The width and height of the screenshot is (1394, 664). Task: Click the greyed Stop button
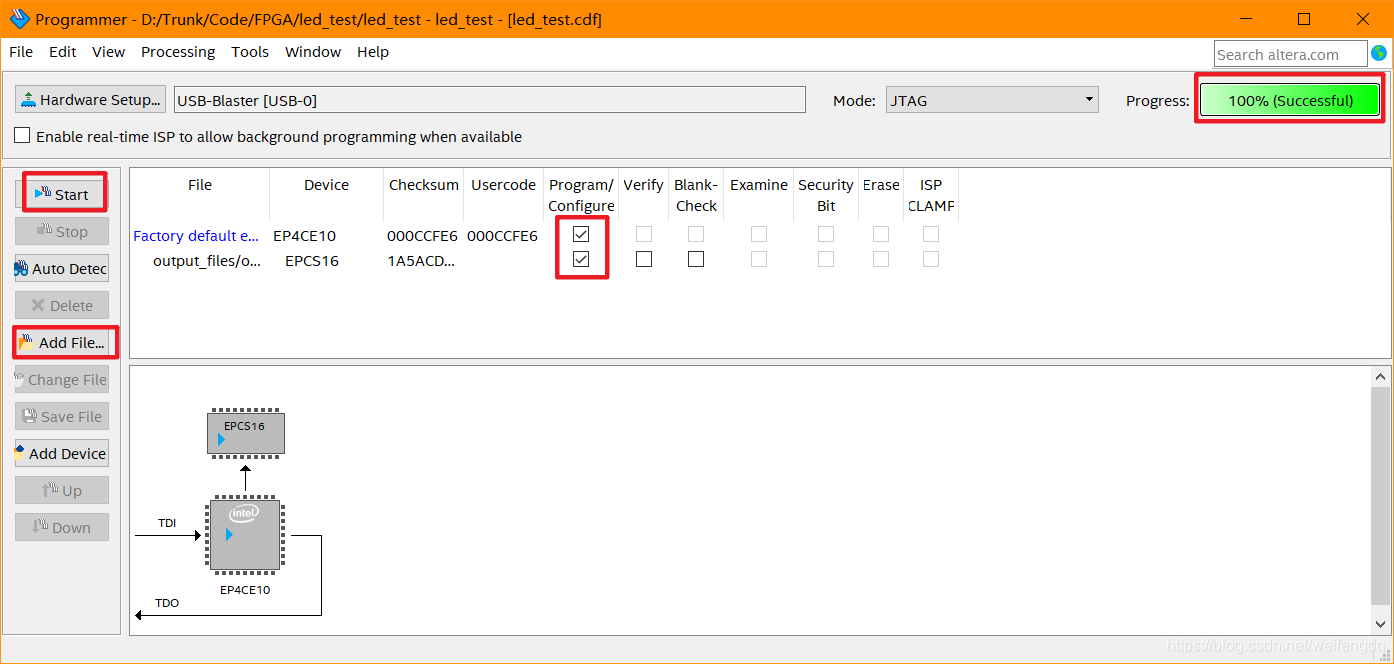point(62,231)
